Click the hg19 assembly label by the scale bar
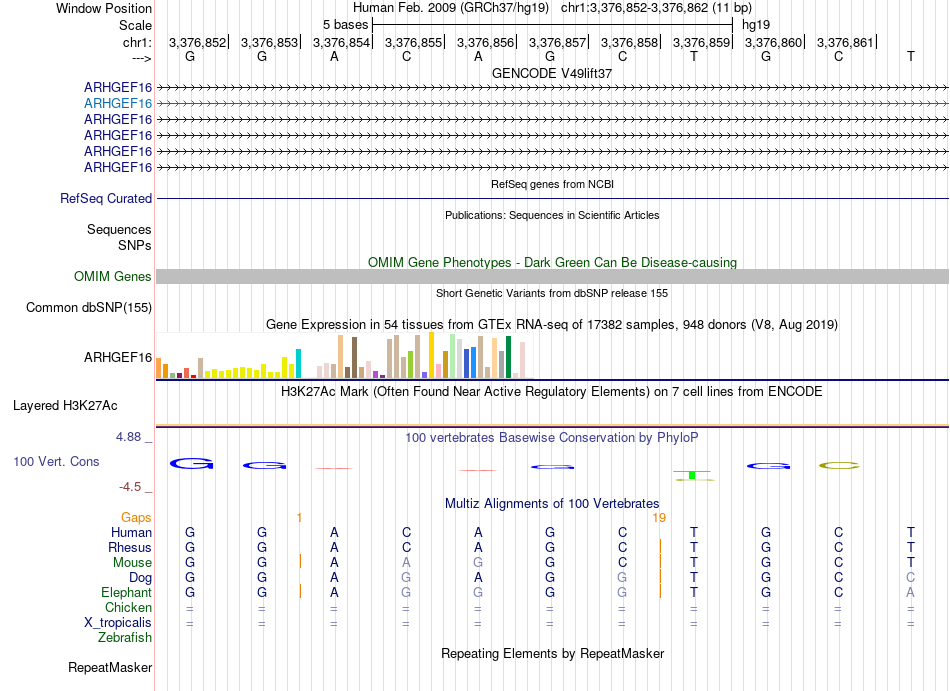950x691 pixels. pyautogui.click(x=756, y=25)
